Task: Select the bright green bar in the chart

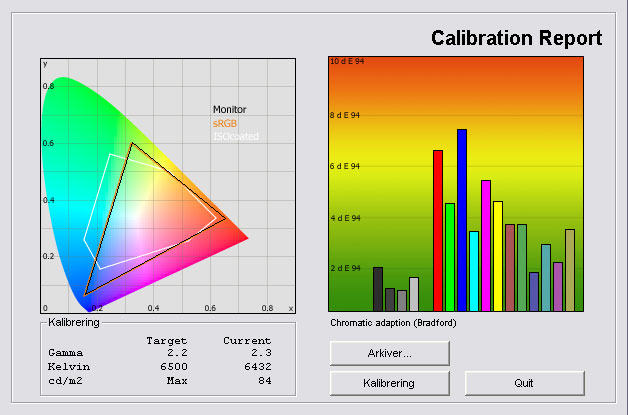Action: point(450,257)
